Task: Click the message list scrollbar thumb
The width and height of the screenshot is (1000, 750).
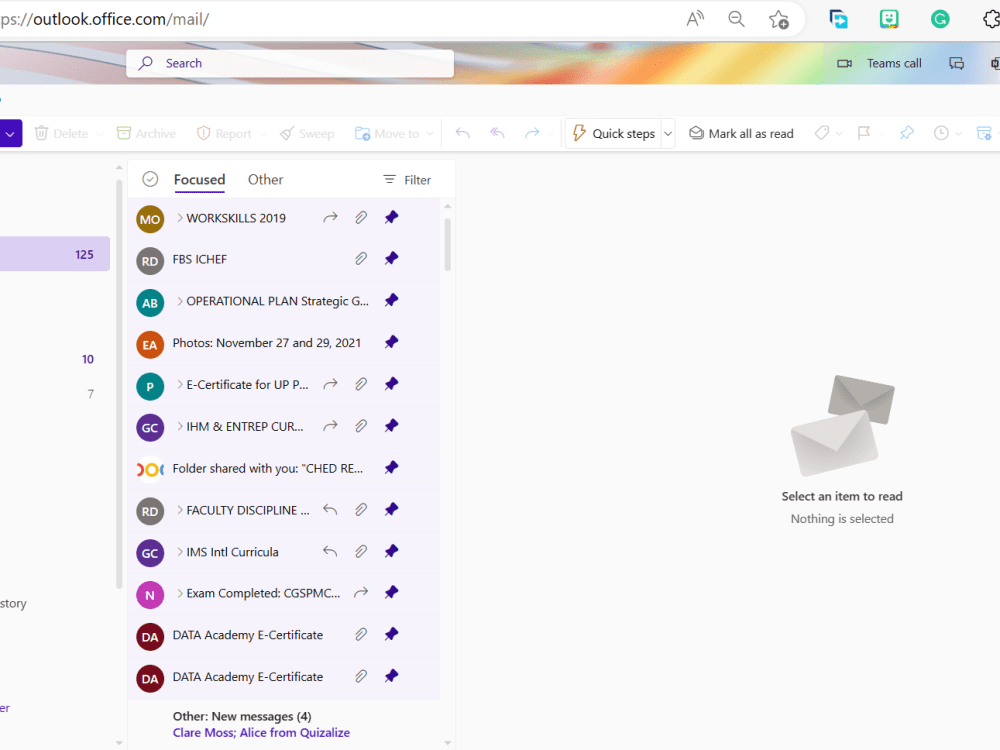Action: coord(448,244)
